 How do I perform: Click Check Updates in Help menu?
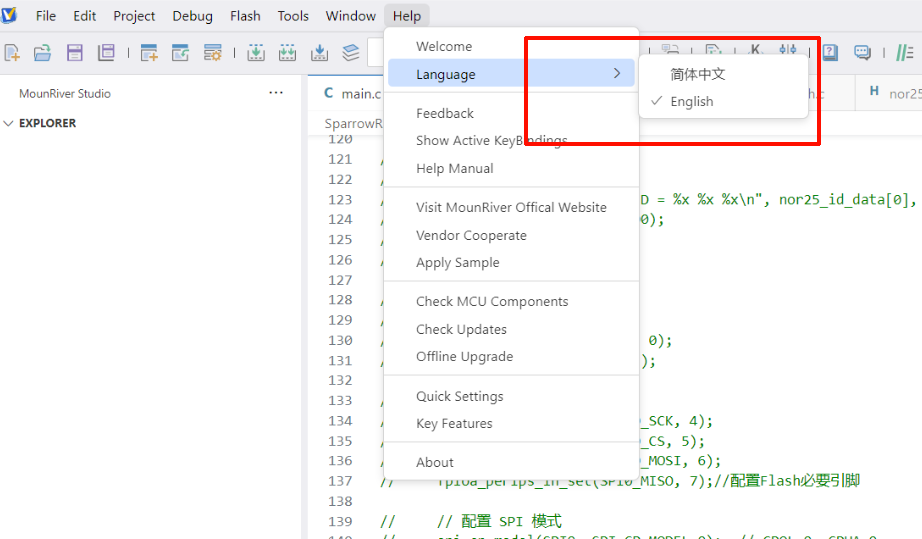[x=461, y=329]
